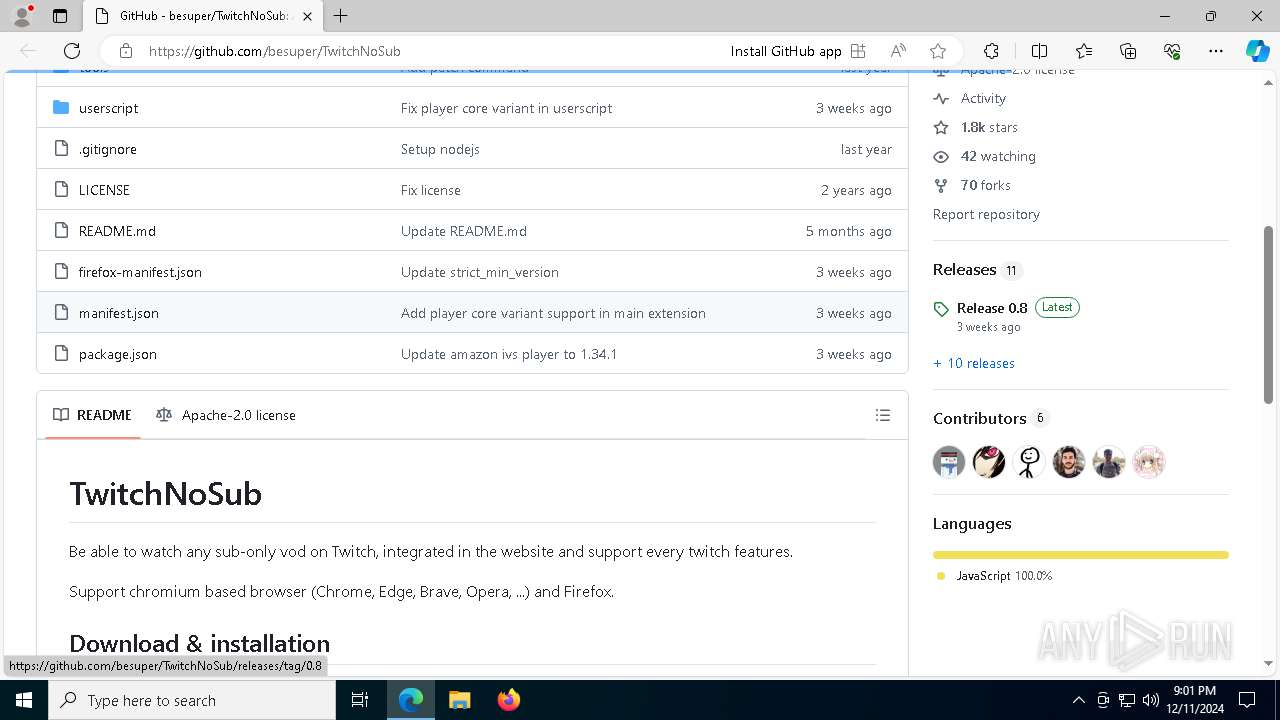
Task: Open the .gitignore file
Action: point(108,149)
